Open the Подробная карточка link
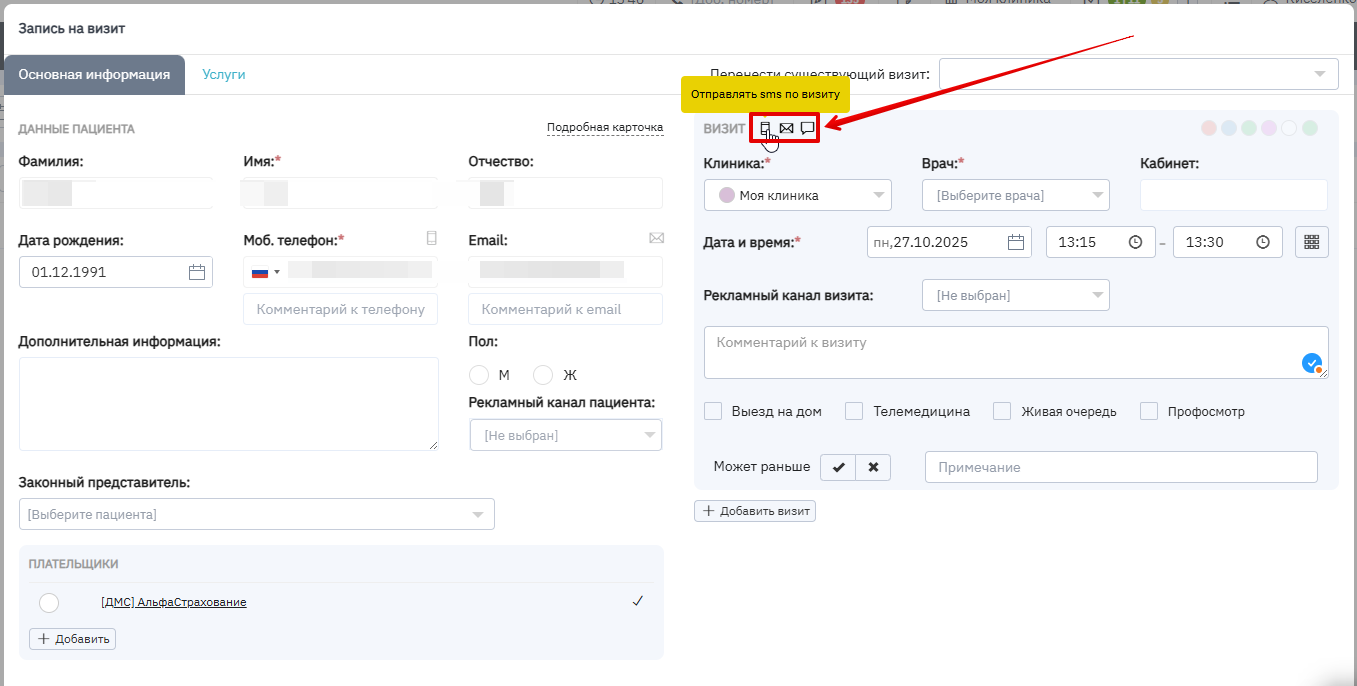This screenshot has height=686, width=1357. point(605,128)
